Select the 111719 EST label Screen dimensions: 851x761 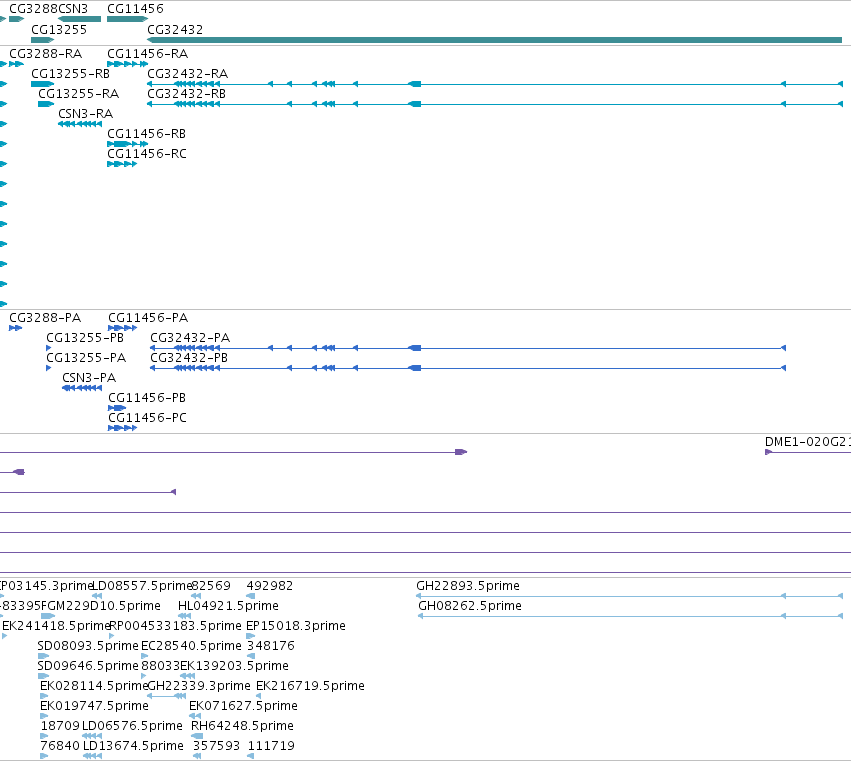pos(271,746)
